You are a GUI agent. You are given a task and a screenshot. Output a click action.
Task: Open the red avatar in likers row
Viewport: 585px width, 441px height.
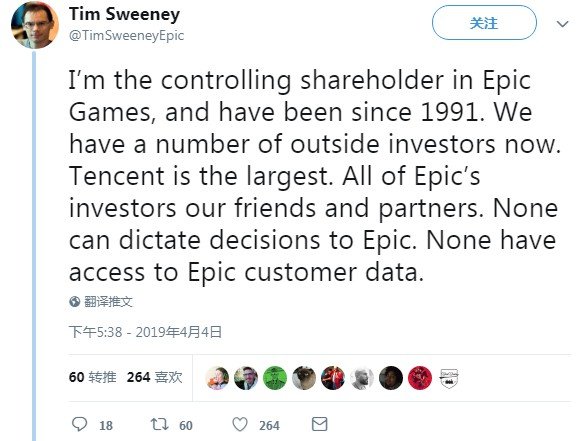tap(420, 378)
